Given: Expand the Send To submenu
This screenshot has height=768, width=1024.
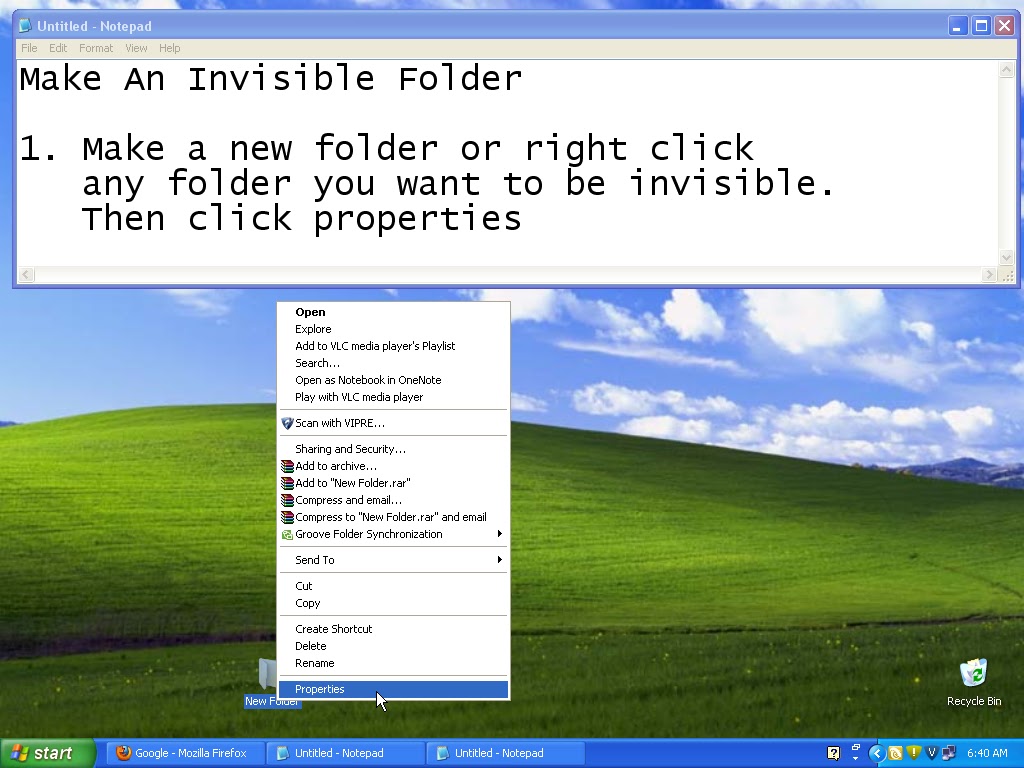Looking at the screenshot, I should 393,560.
